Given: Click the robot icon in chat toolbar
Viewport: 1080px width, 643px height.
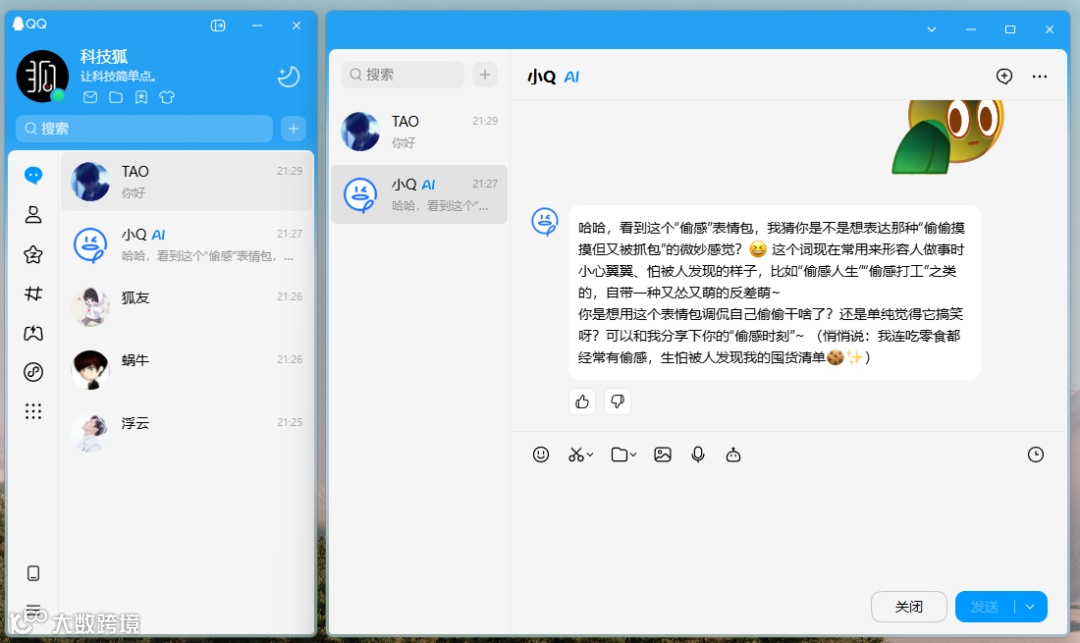Looking at the screenshot, I should point(733,454).
